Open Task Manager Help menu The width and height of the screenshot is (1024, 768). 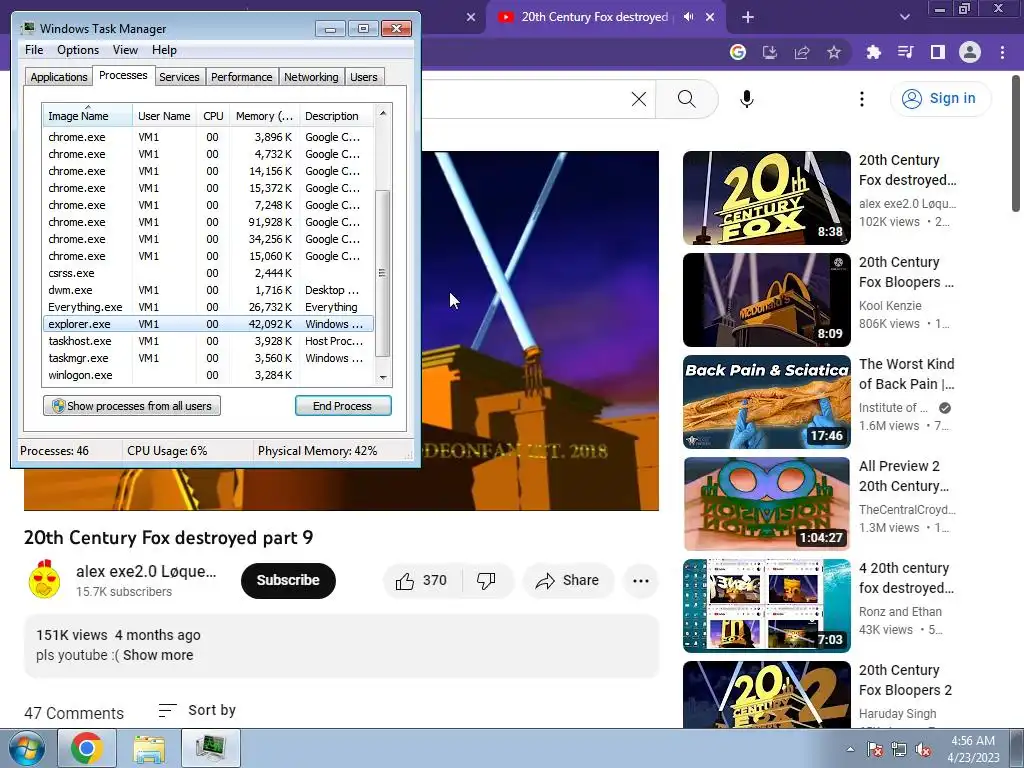pos(164,50)
